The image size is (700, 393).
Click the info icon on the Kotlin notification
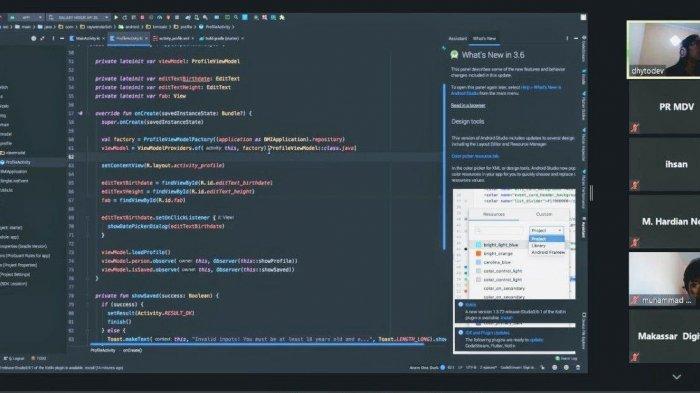460,305
